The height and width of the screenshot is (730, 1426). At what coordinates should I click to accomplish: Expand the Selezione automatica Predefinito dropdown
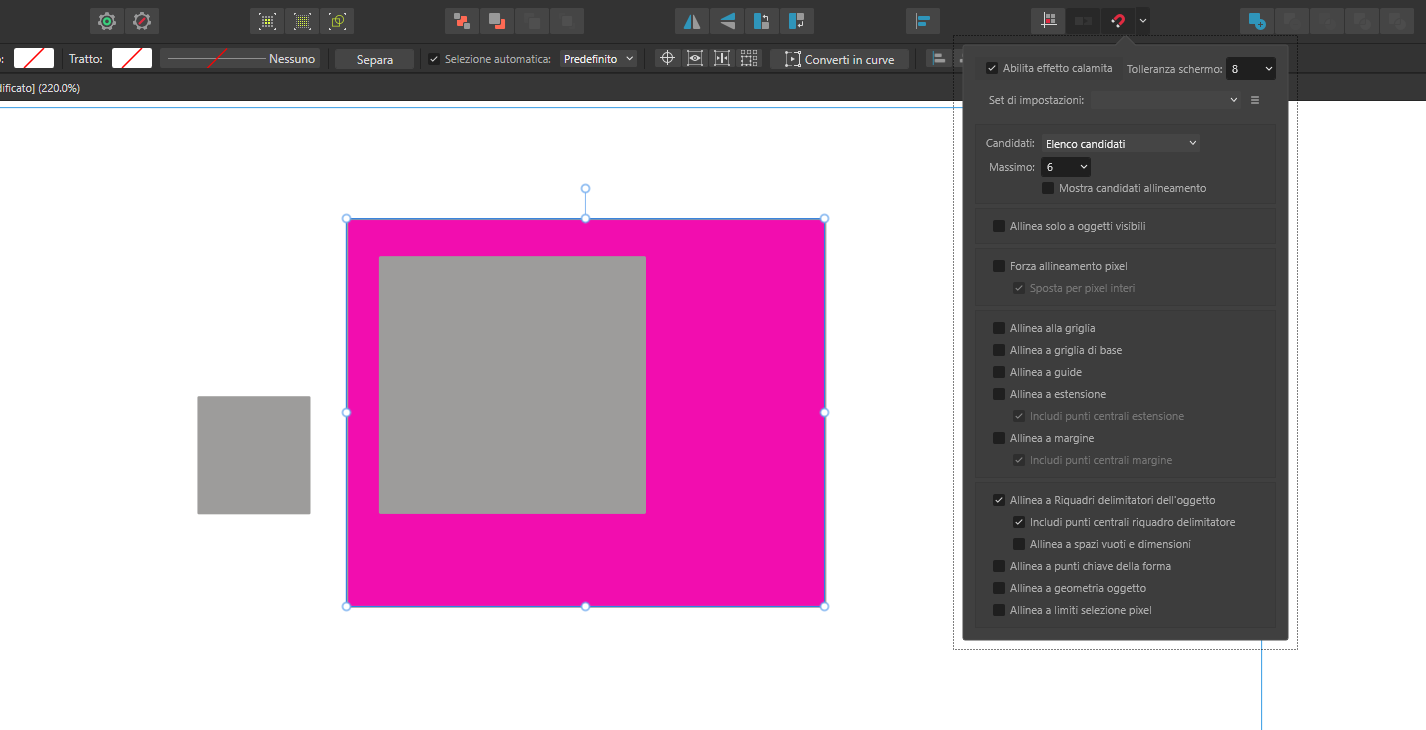(x=598, y=59)
